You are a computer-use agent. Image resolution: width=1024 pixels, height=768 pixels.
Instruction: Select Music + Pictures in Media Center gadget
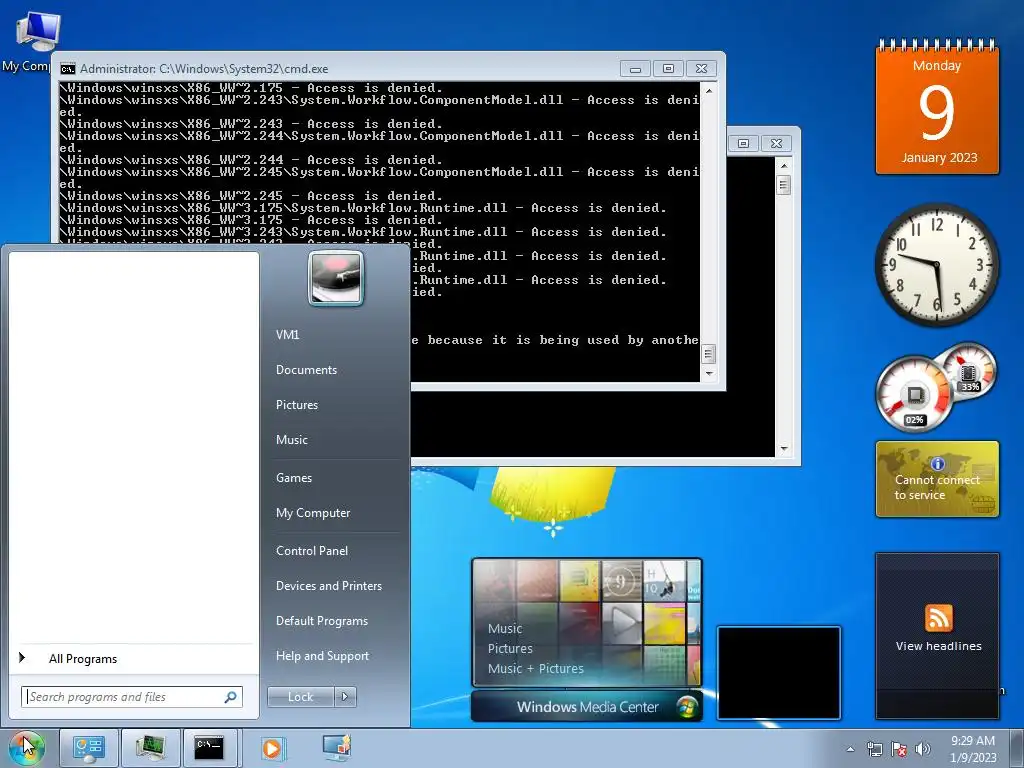coord(536,669)
